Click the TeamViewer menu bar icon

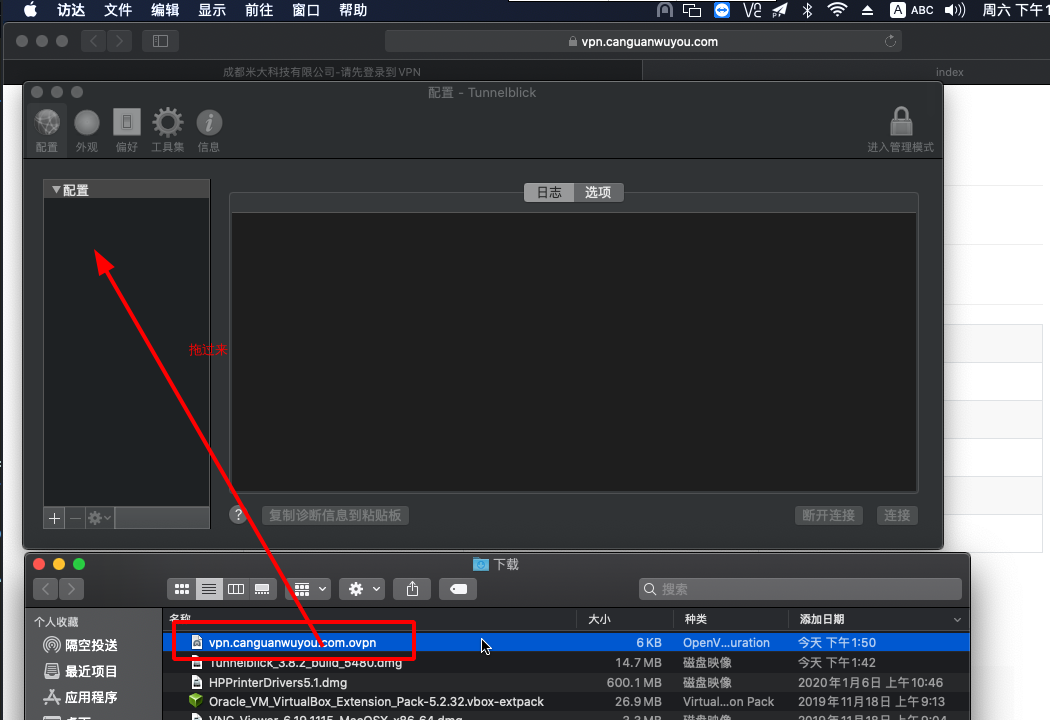722,10
